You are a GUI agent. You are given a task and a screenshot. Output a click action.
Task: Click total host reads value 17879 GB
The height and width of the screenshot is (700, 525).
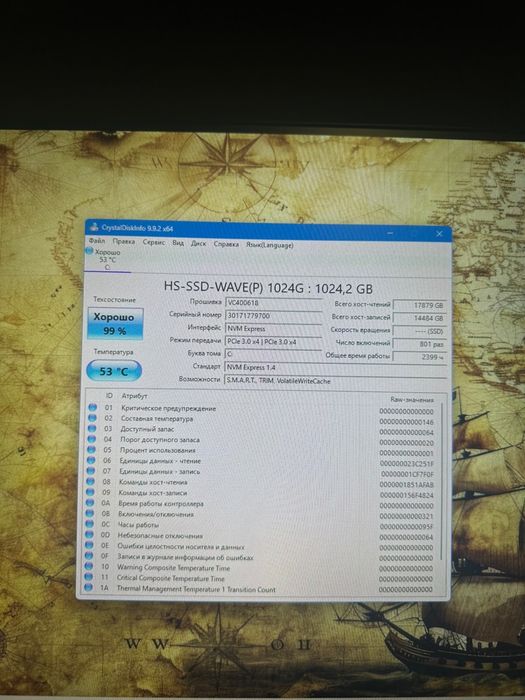(420, 305)
